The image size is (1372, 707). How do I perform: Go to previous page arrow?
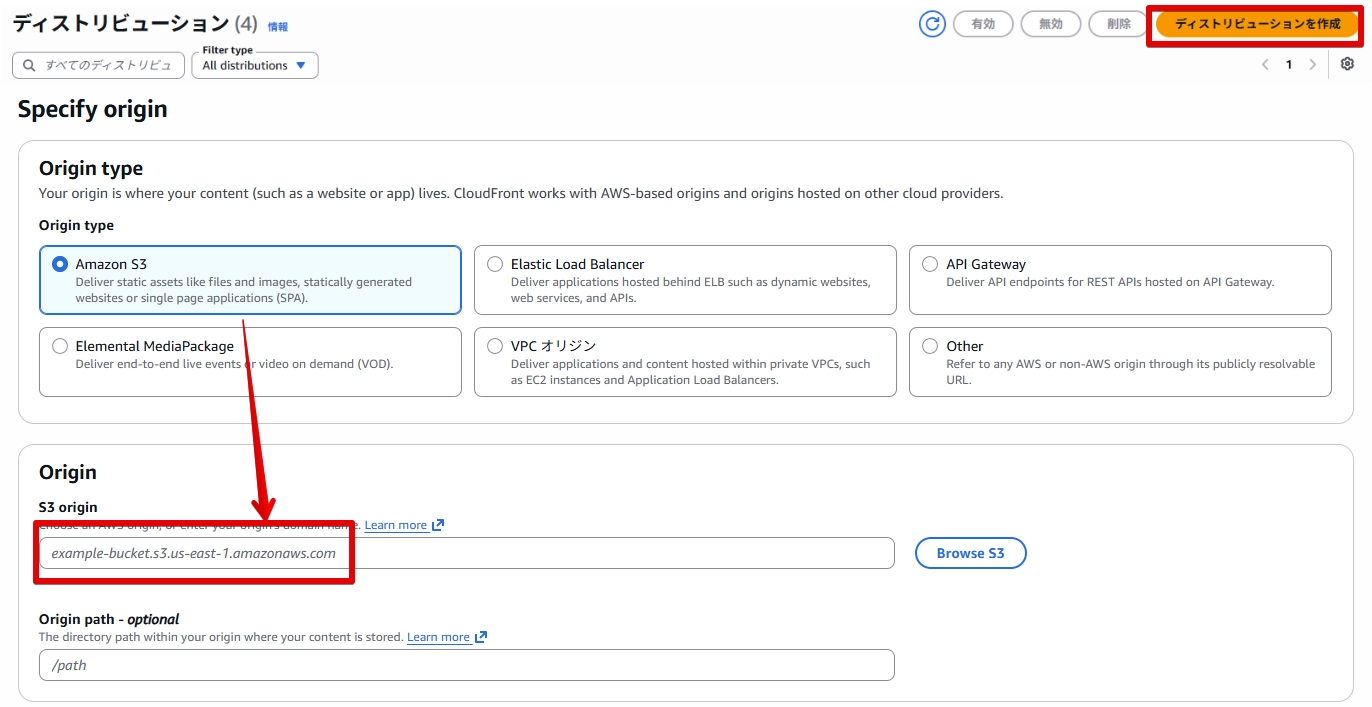point(1265,65)
